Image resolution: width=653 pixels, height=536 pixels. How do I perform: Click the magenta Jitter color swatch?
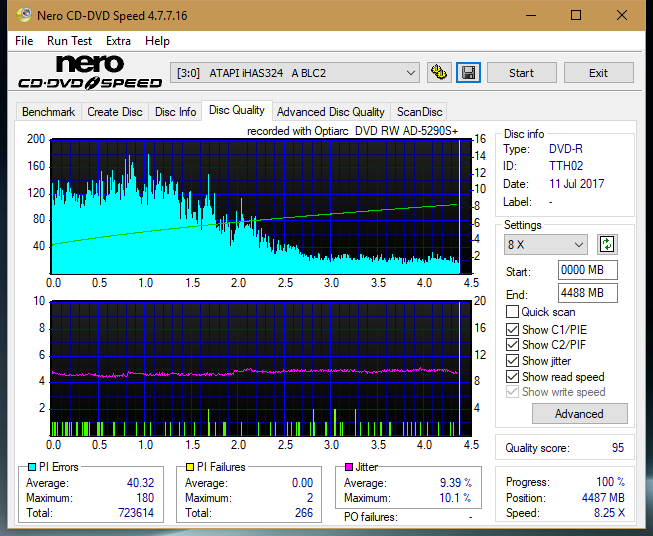pos(349,467)
